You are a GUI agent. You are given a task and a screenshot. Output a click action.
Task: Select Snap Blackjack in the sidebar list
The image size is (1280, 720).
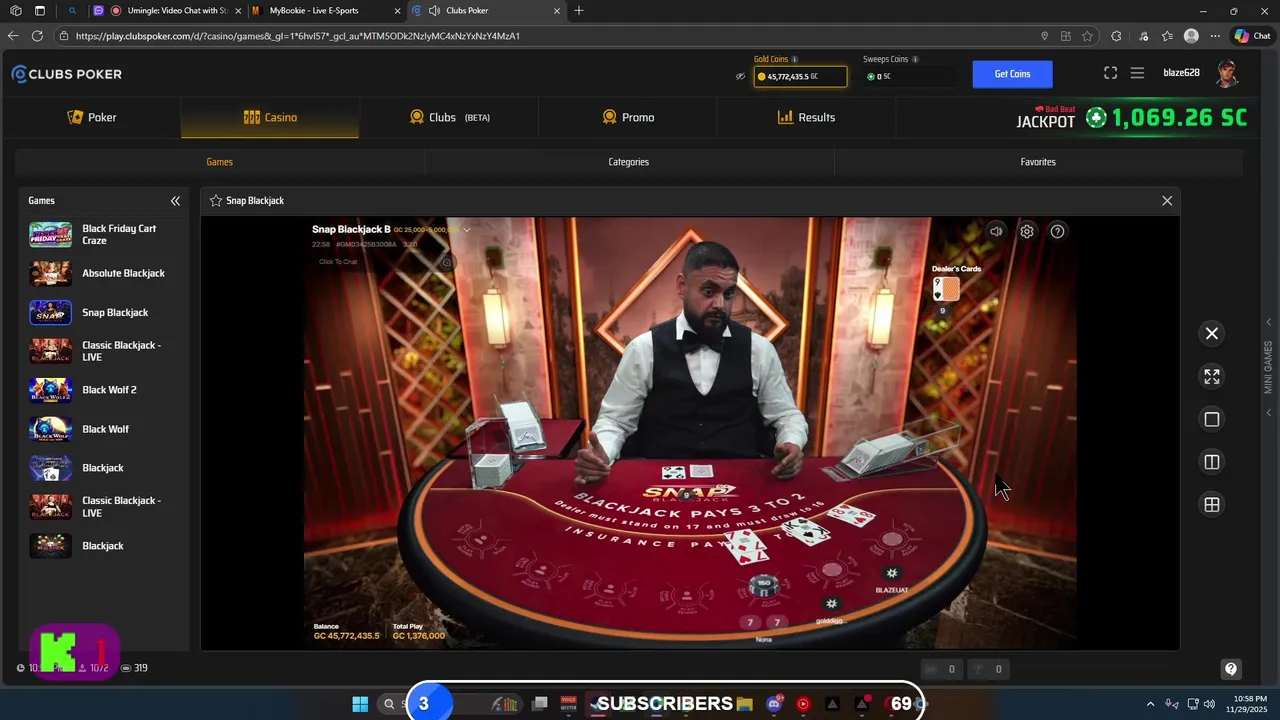click(104, 312)
